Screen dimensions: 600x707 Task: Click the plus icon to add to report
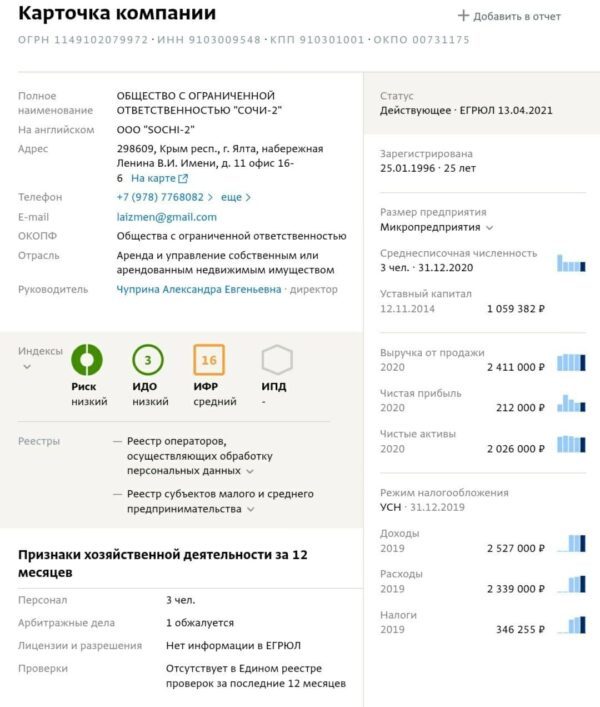tap(463, 16)
